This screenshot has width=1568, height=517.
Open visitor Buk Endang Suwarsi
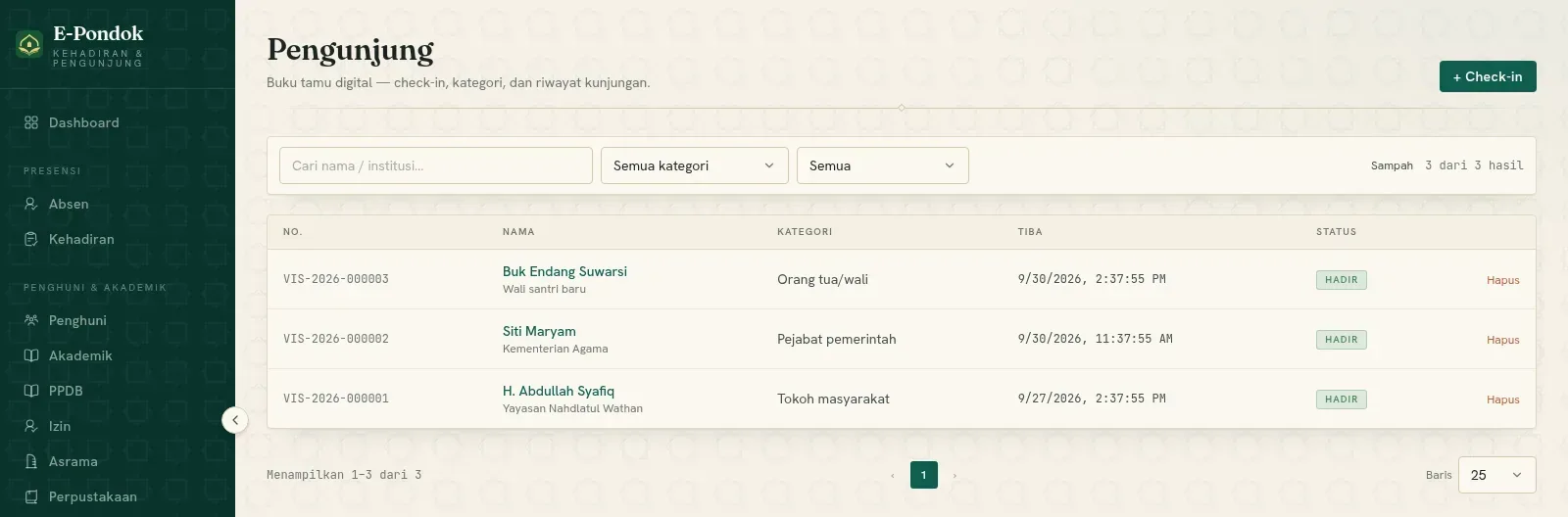click(x=564, y=271)
